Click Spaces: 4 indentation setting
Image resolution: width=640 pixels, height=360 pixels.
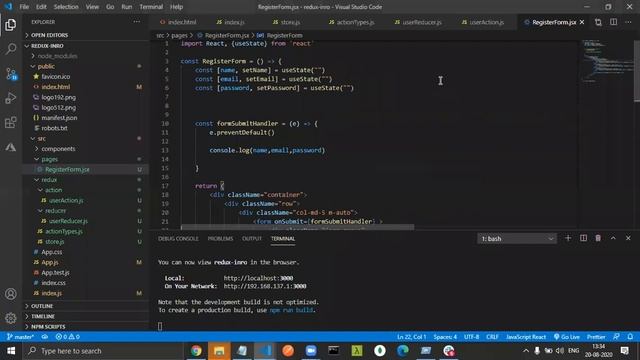[445, 337]
